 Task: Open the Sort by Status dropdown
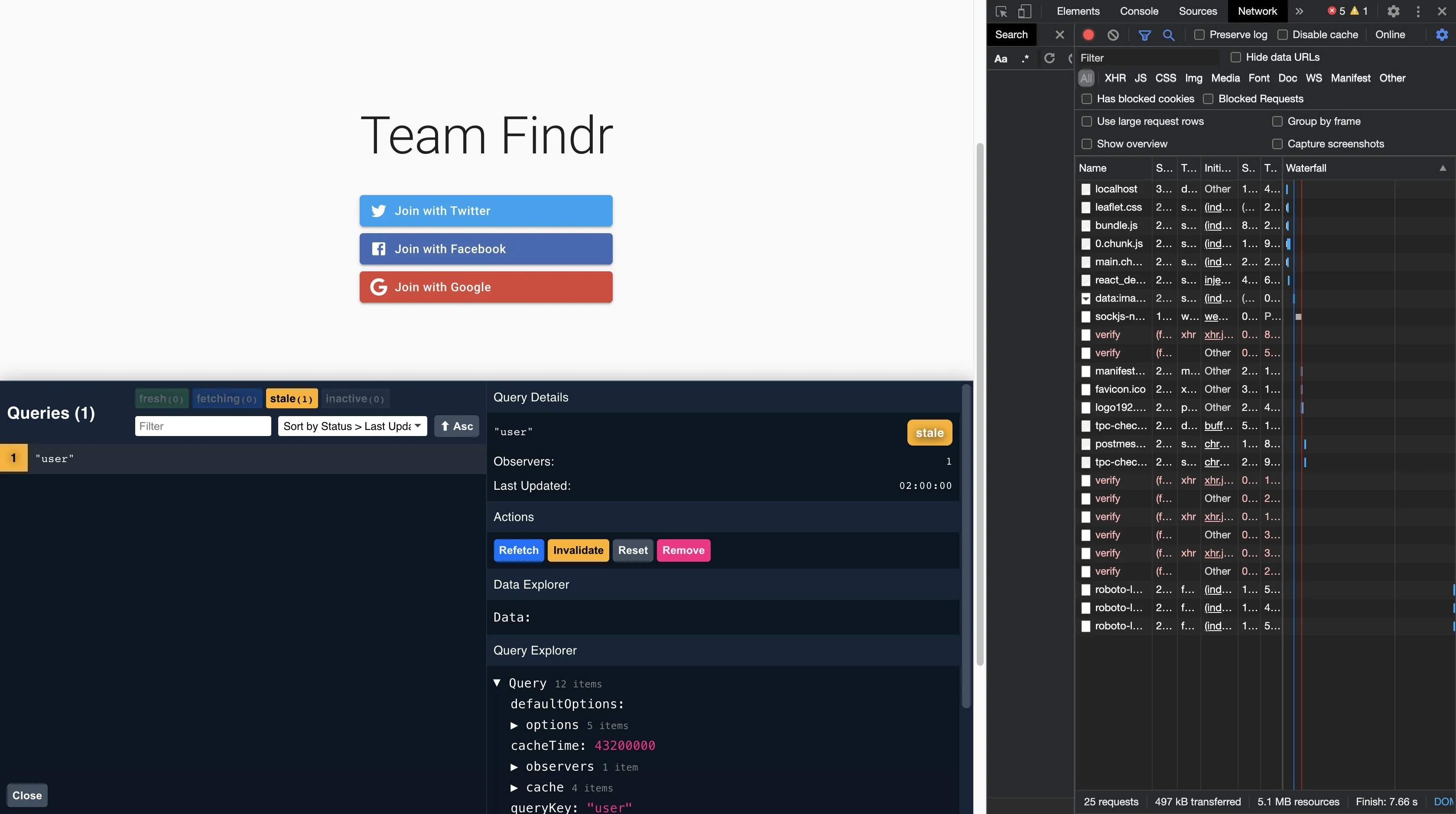pos(352,426)
